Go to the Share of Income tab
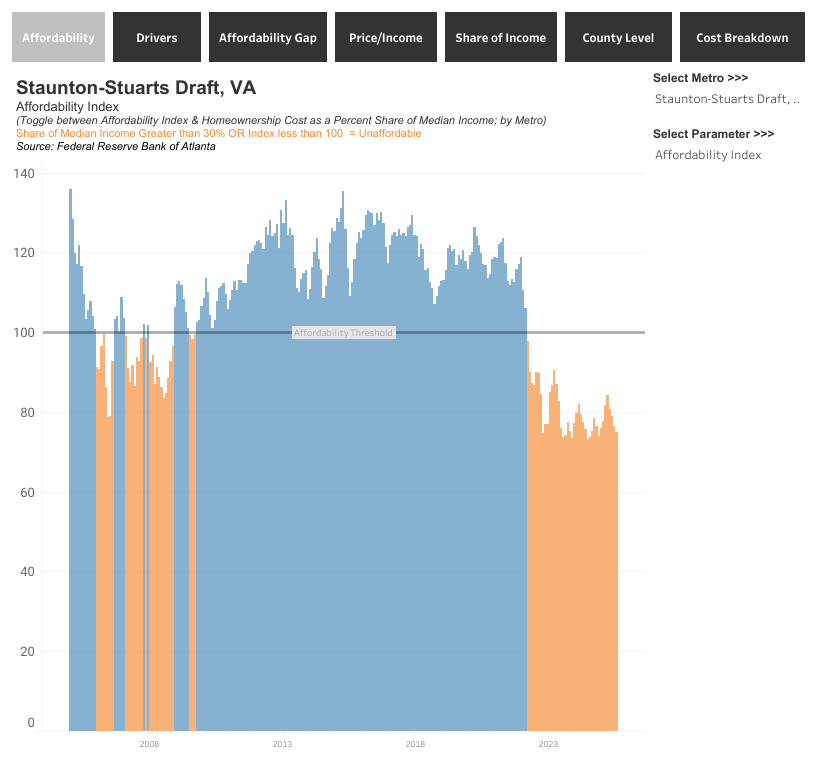This screenshot has height=772, width=816. [x=500, y=38]
